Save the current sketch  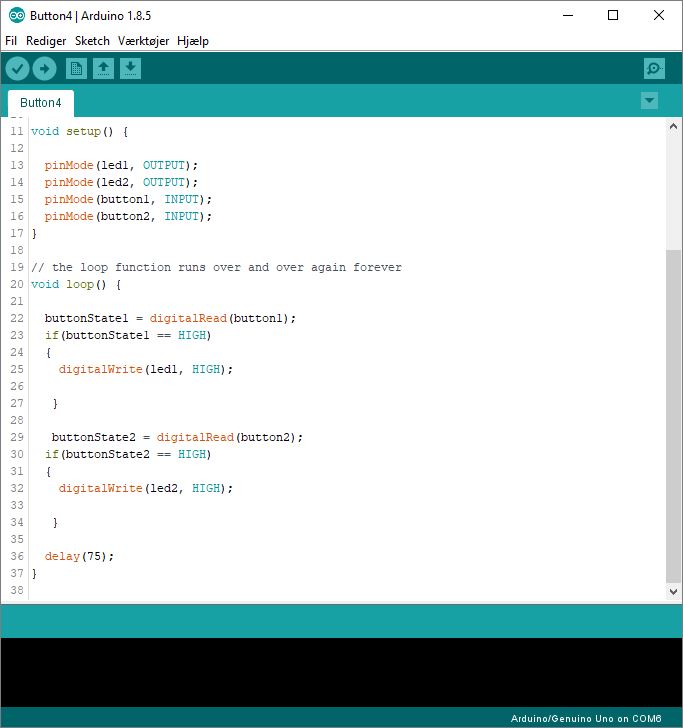[x=130, y=69]
